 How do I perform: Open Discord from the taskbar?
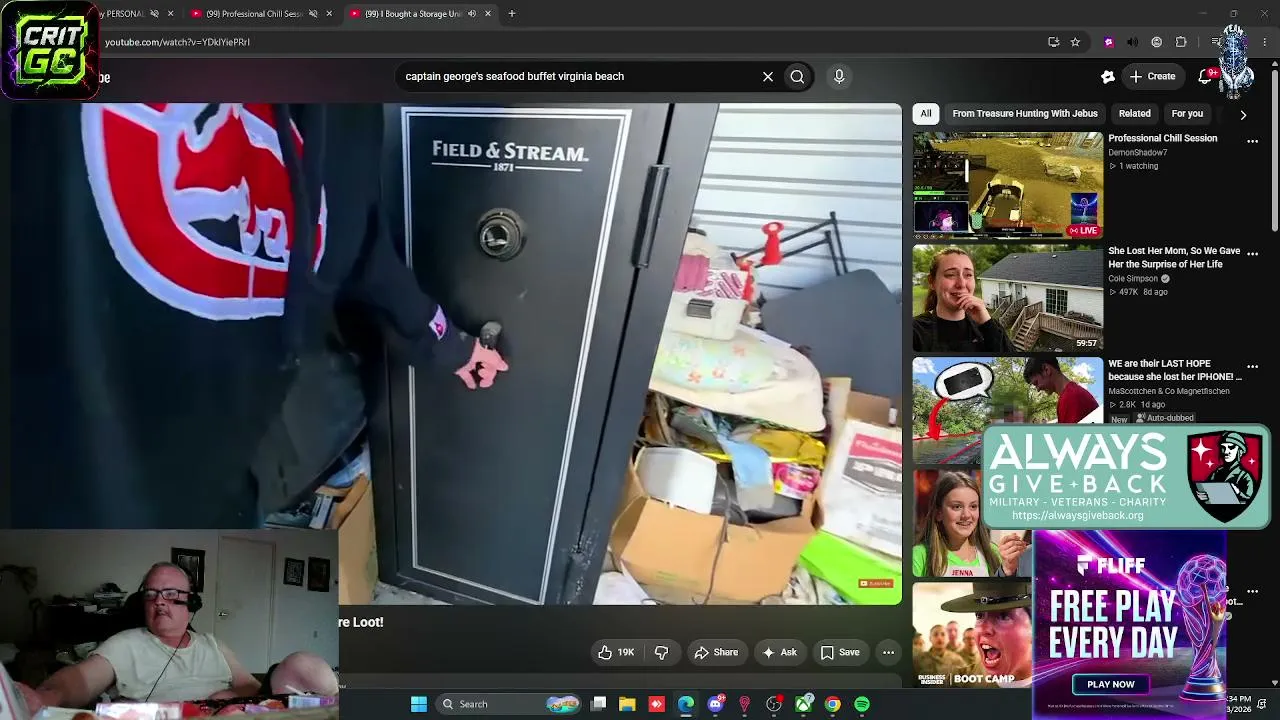click(715, 704)
